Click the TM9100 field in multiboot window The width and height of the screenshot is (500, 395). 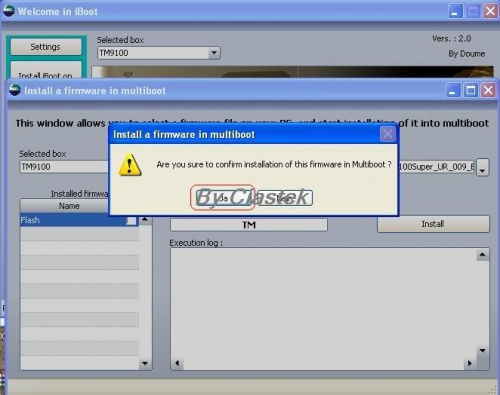[x=64, y=167]
